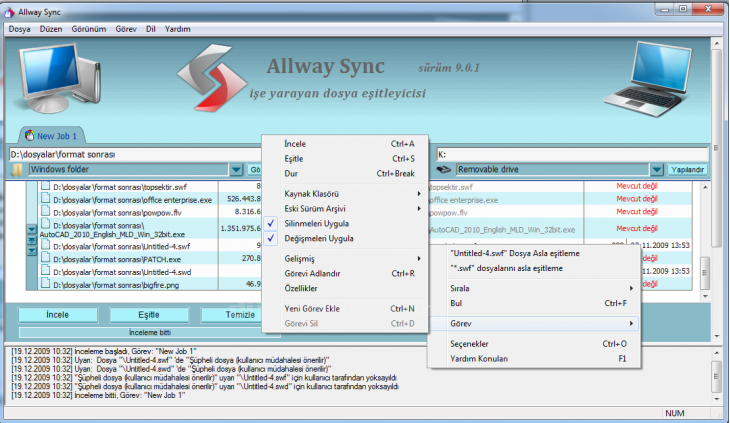The height and width of the screenshot is (423, 730).
Task: Click the yellow folder icon beside Windows folder
Action: tap(17, 170)
